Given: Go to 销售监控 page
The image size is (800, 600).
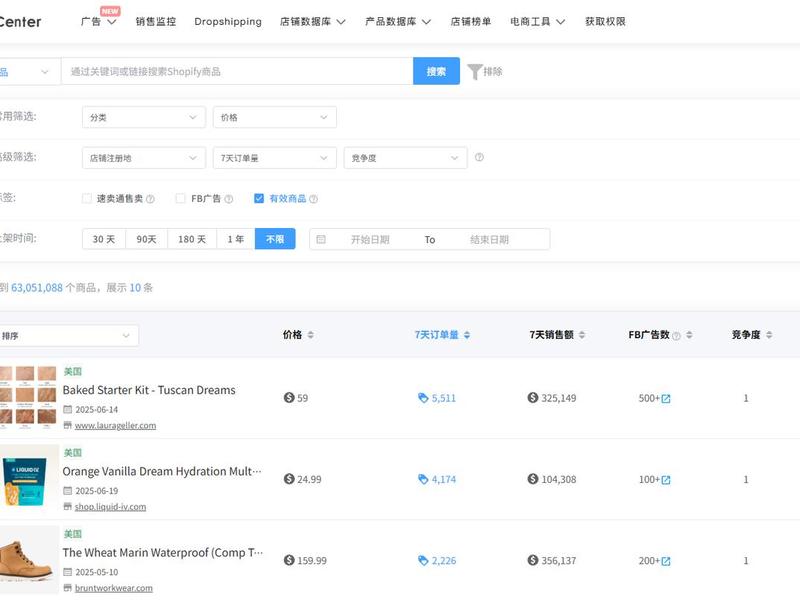Looking at the screenshot, I should [156, 21].
